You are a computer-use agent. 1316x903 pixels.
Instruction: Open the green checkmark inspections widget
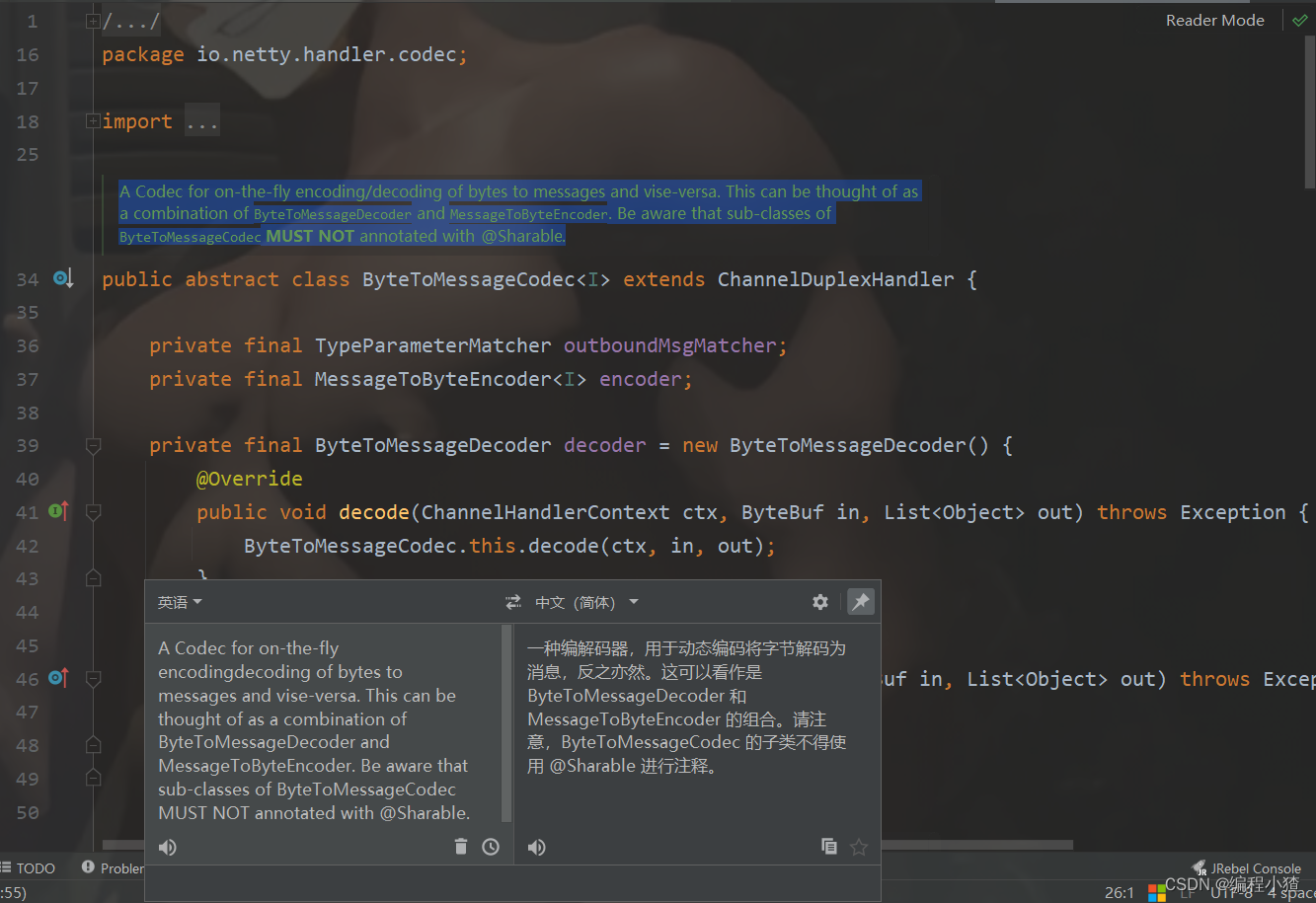1299,21
